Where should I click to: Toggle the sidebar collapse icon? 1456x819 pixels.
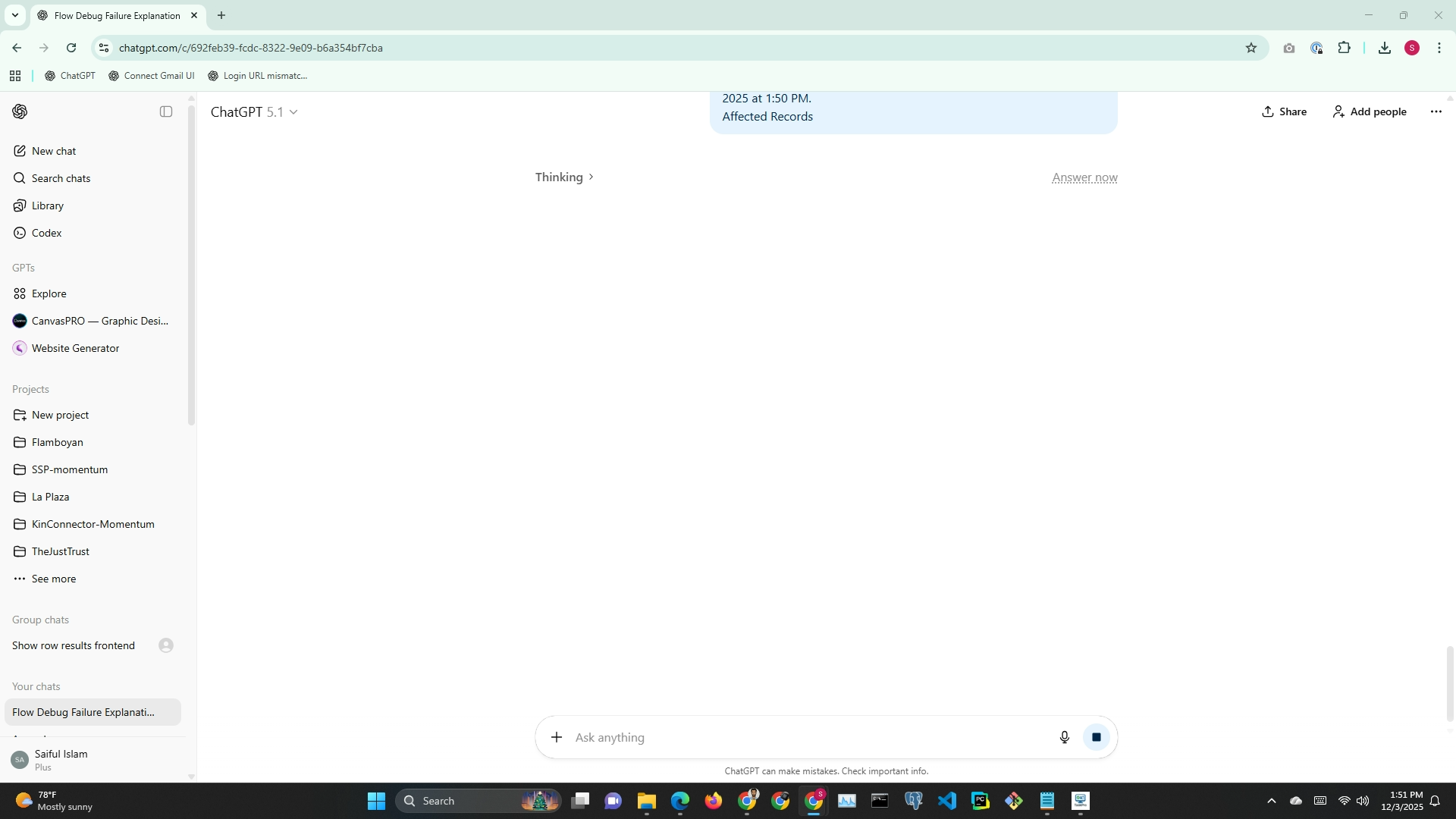166,111
